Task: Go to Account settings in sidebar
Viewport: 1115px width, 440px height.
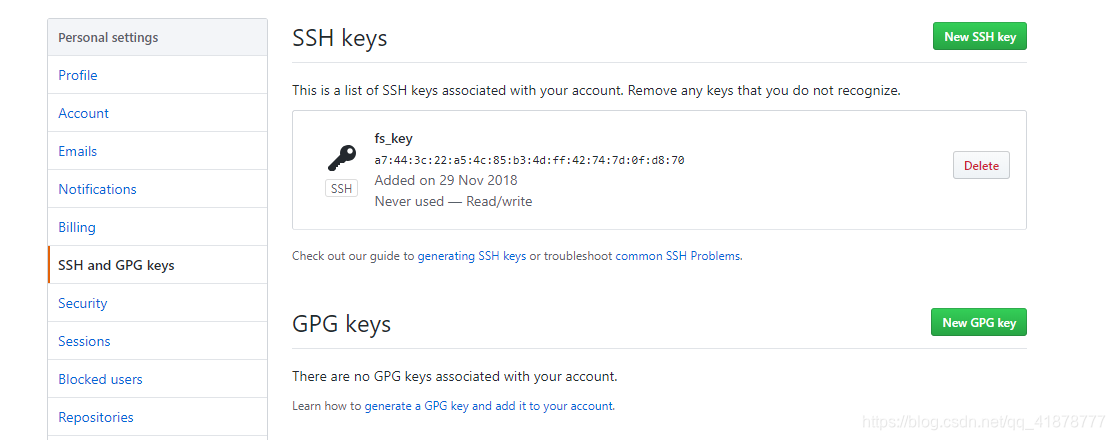Action: coord(157,113)
